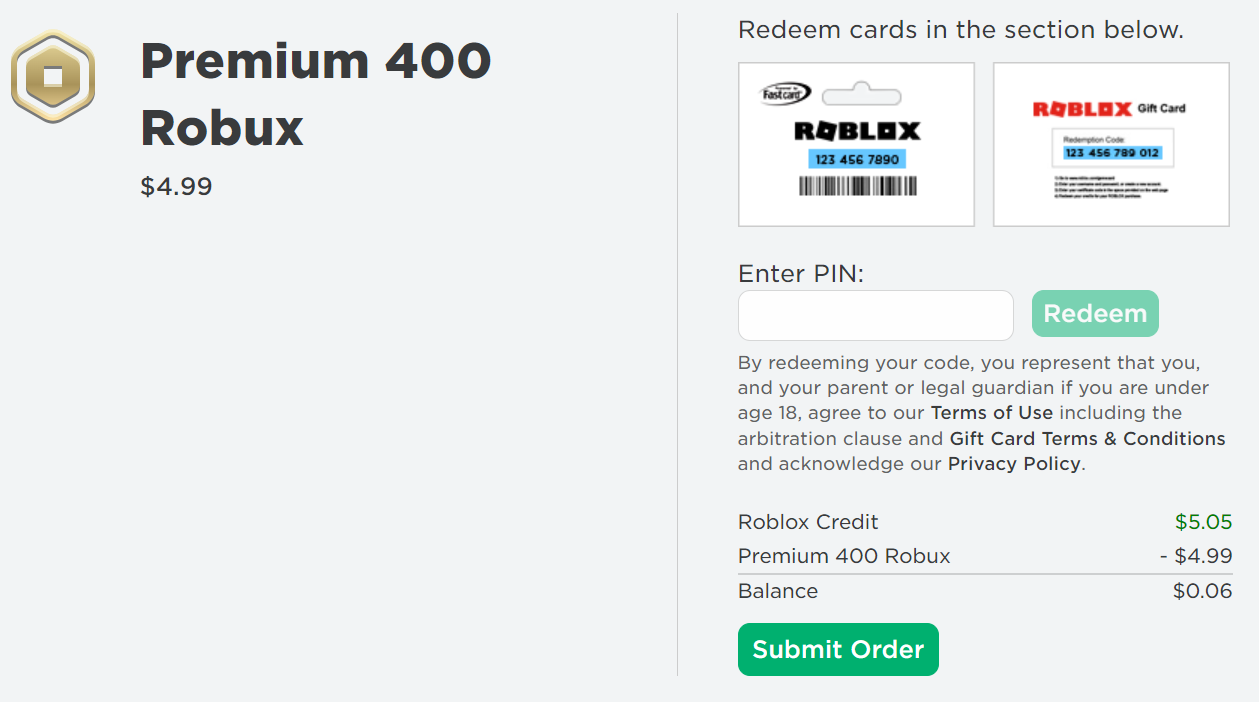Open Gift Card Terms & Conditions link
The height and width of the screenshot is (702, 1259).
1087,439
